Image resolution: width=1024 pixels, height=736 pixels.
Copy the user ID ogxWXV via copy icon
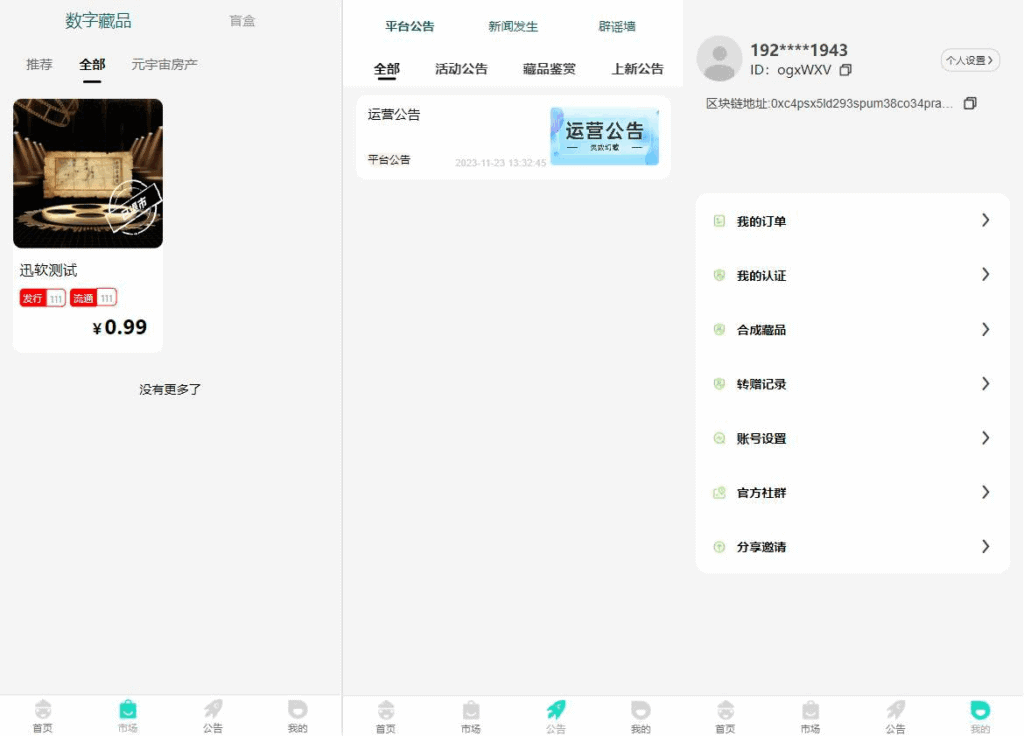coord(845,71)
